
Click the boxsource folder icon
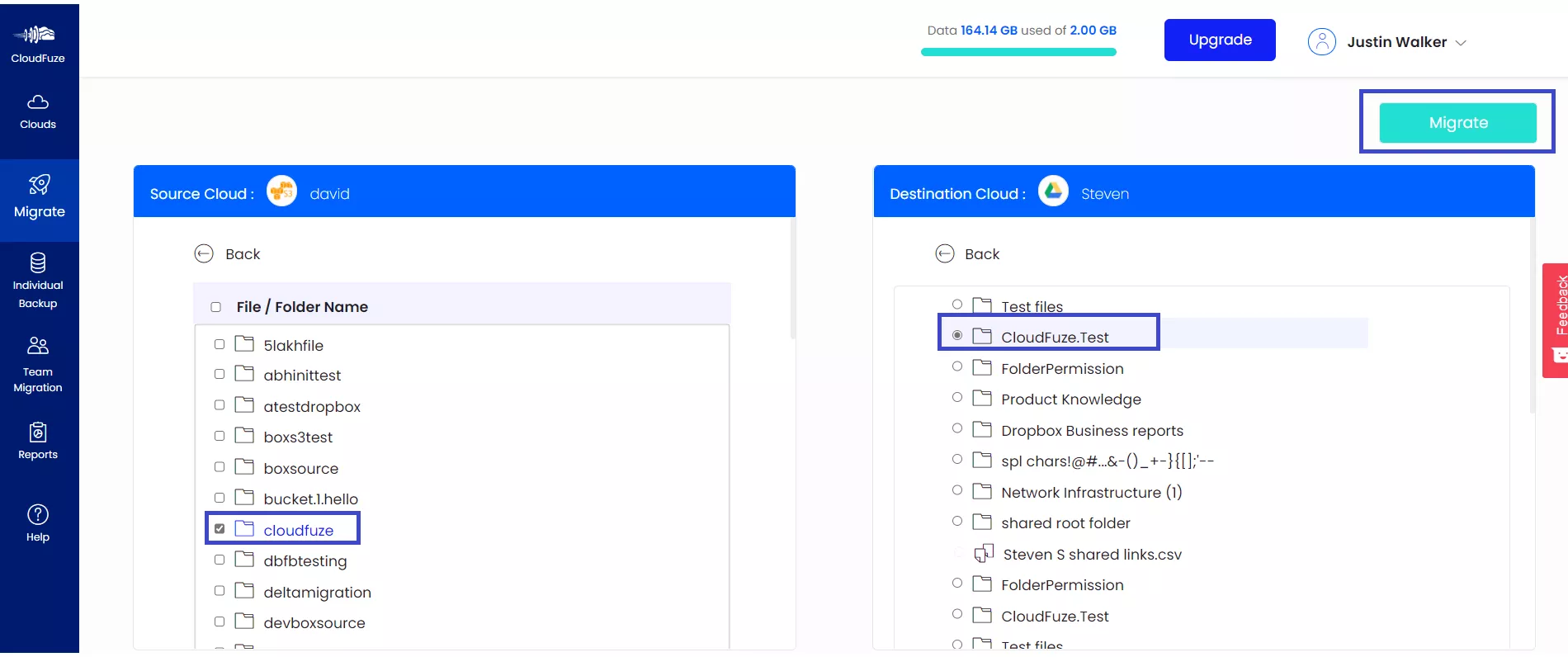tap(244, 466)
